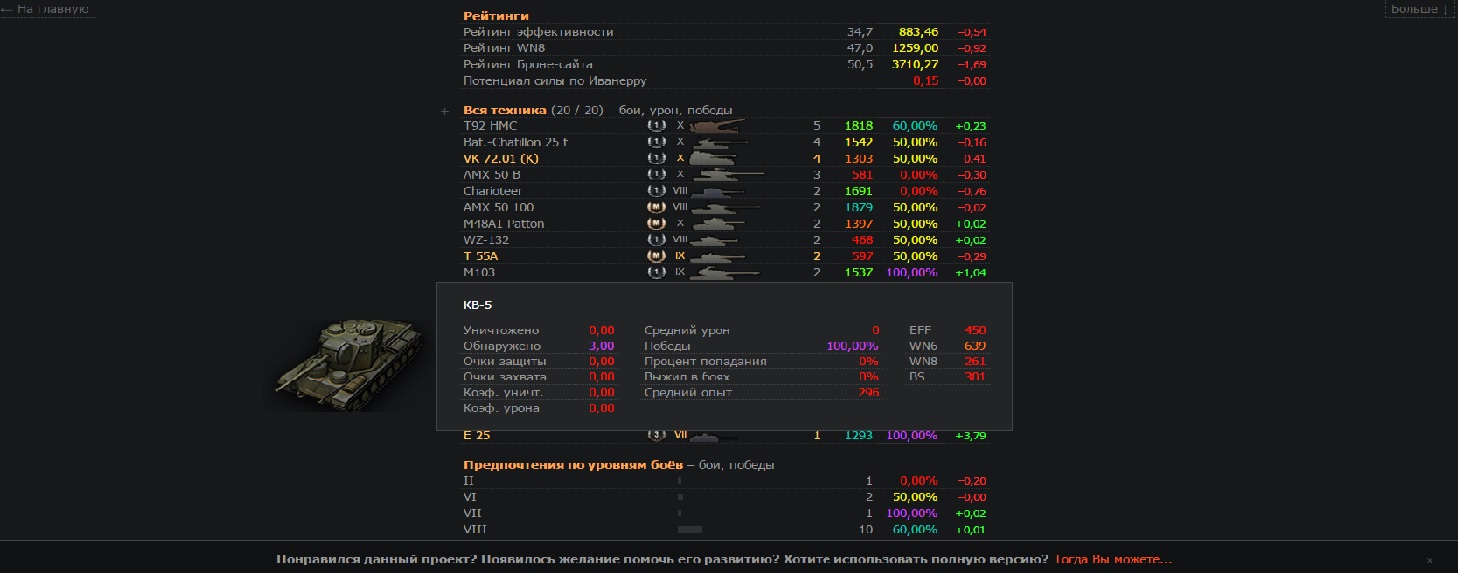Click the Charioteer tank silhouette icon
The height and width of the screenshot is (573, 1458).
coord(717,191)
